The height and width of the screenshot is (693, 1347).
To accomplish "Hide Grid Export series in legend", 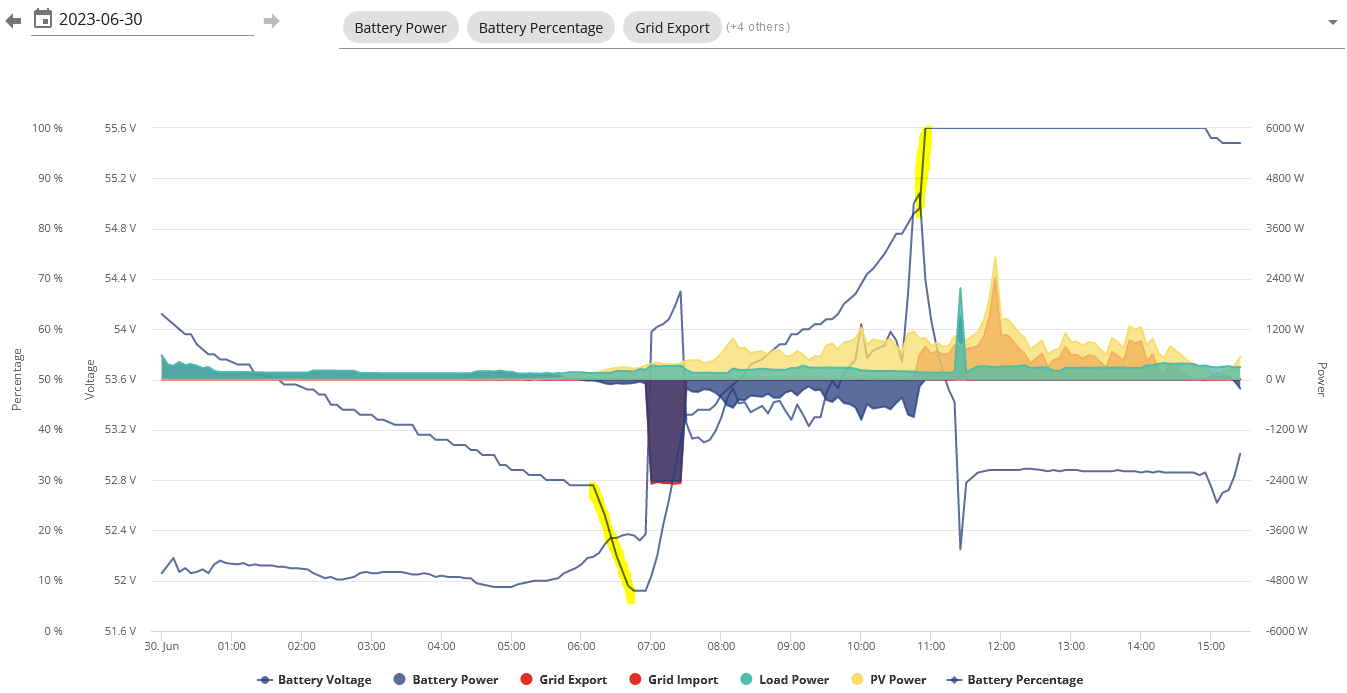I will tap(563, 680).
